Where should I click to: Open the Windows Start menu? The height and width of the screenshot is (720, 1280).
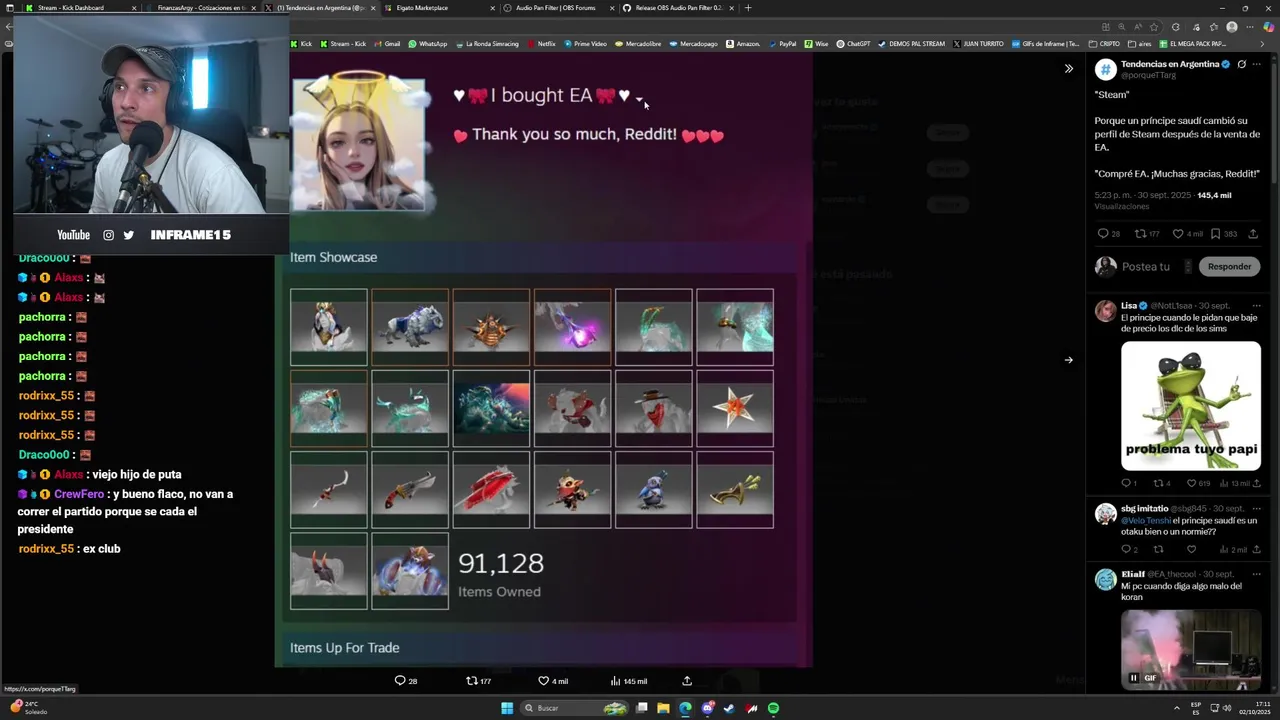507,708
